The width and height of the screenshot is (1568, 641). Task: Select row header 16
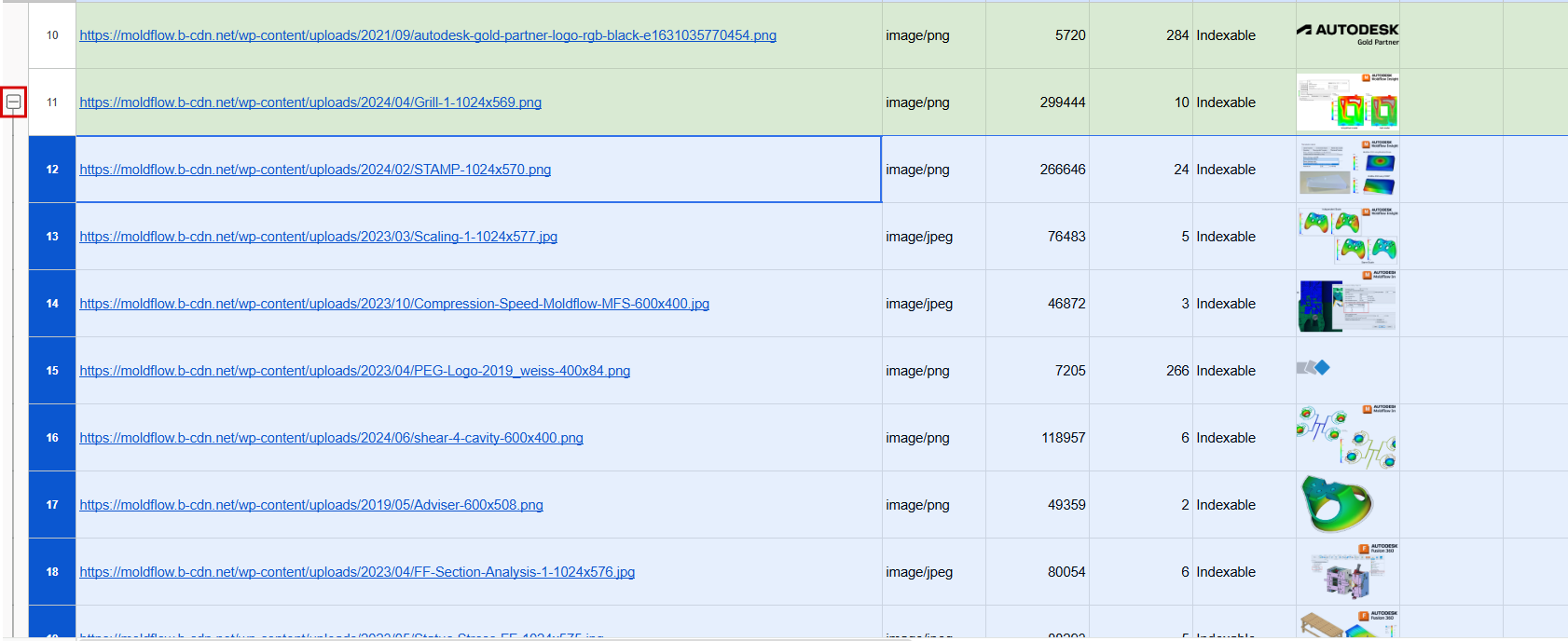coord(52,438)
